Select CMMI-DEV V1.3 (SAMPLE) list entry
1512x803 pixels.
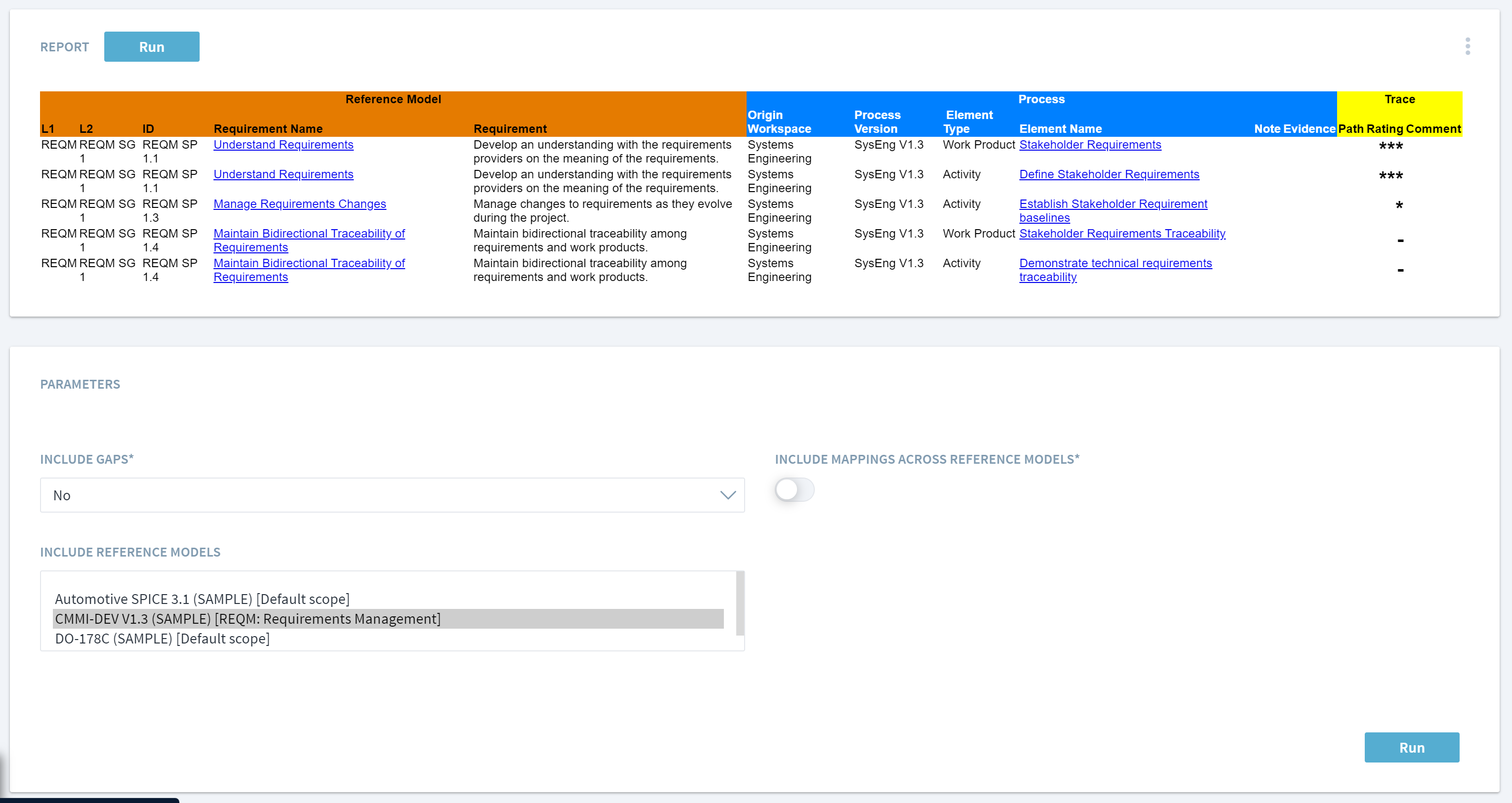tap(247, 619)
